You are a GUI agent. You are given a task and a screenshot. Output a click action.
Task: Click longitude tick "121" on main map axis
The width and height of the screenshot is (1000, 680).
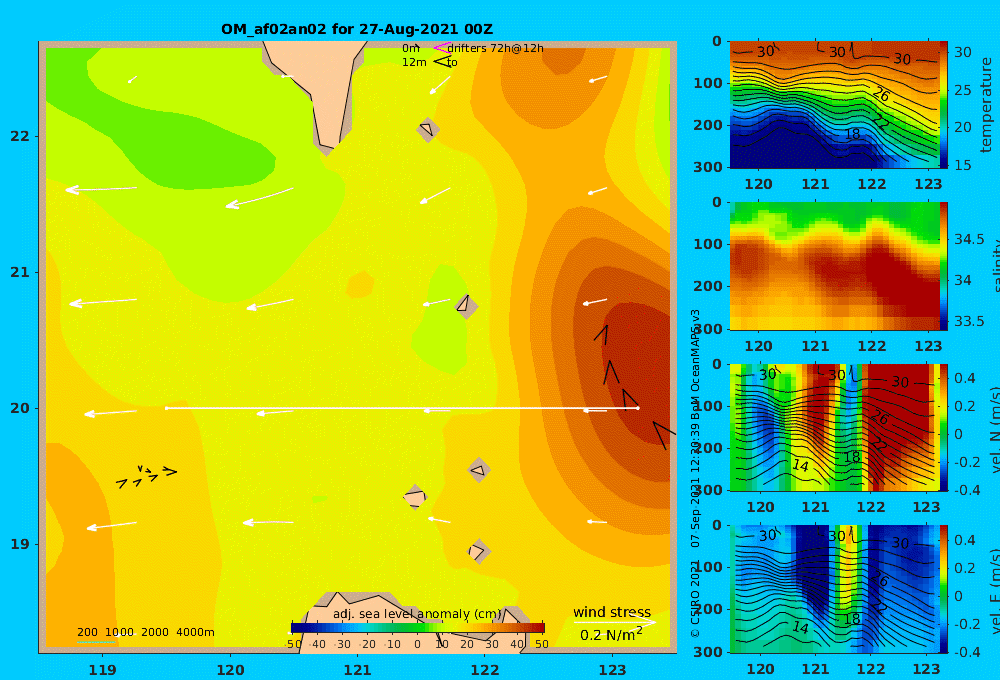click(x=357, y=670)
